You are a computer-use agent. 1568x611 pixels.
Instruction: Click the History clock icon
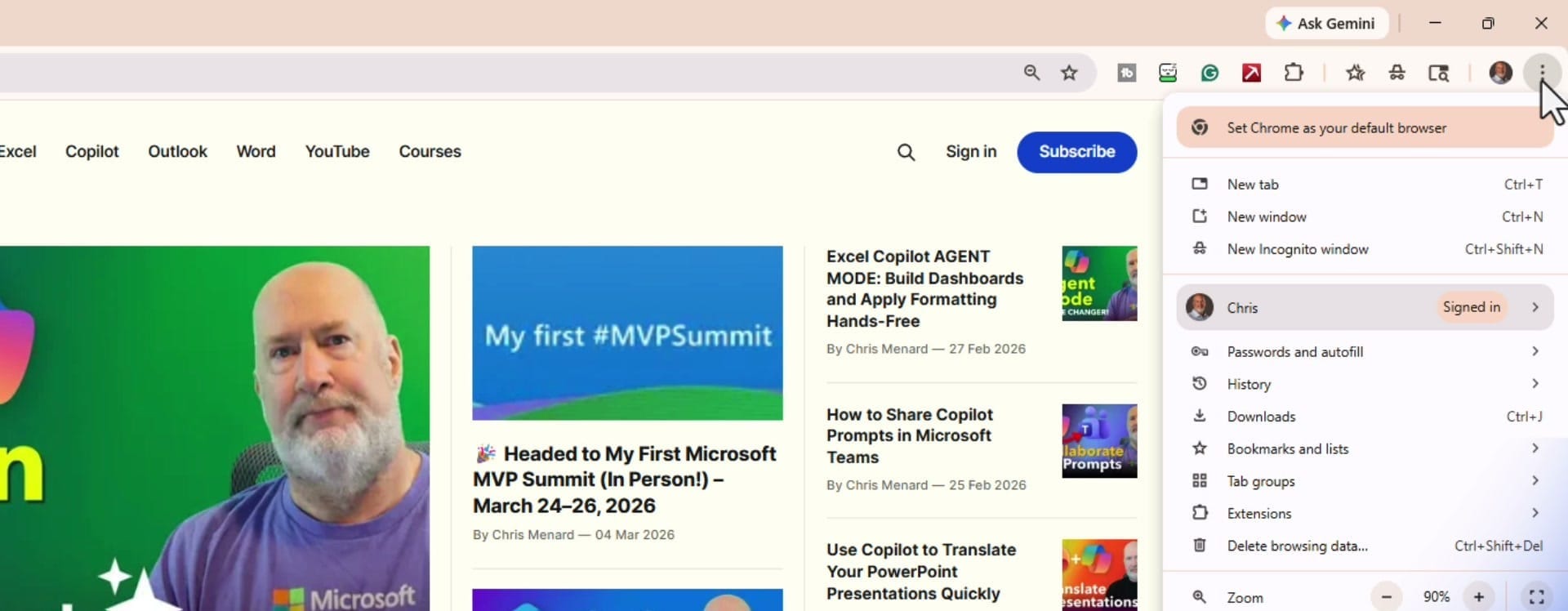[1199, 383]
